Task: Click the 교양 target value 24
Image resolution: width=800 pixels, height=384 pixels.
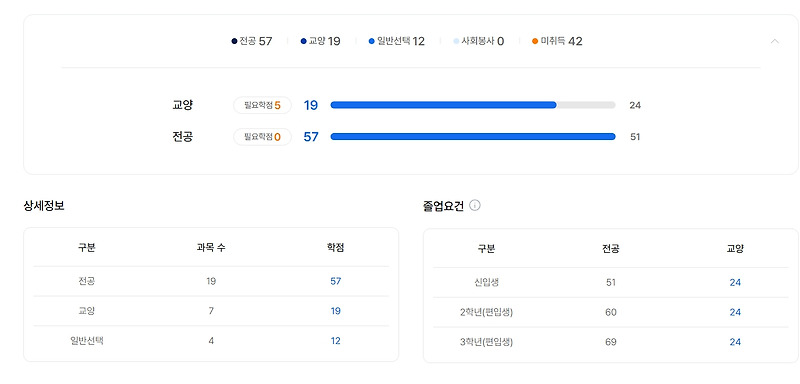Action: [635, 106]
